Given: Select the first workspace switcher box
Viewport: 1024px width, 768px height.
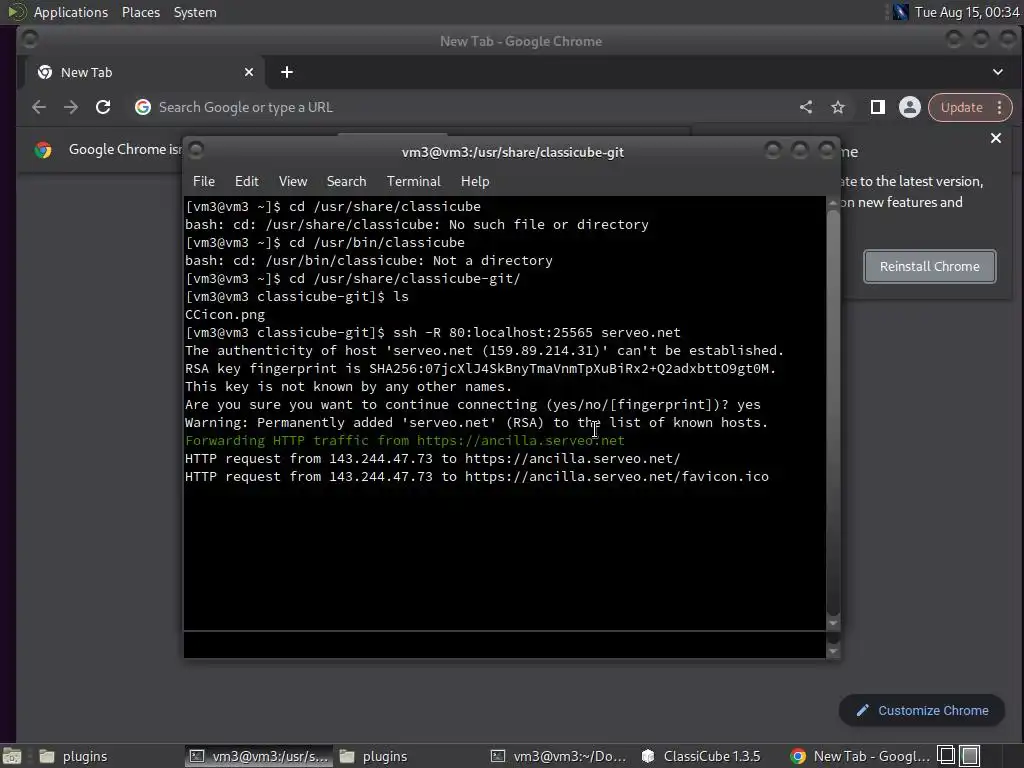Looking at the screenshot, I should [x=946, y=756].
